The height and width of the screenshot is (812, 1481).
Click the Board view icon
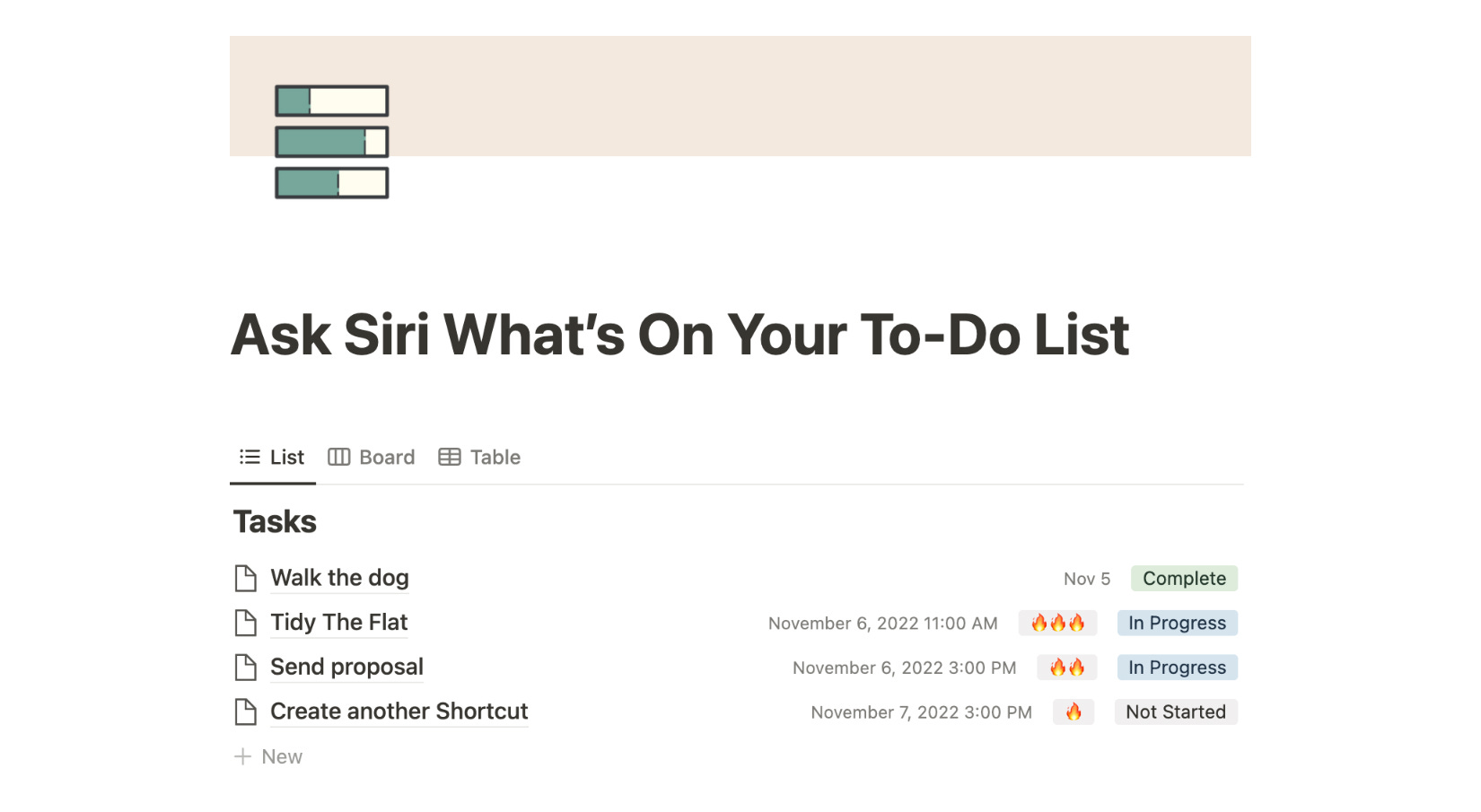pos(339,457)
